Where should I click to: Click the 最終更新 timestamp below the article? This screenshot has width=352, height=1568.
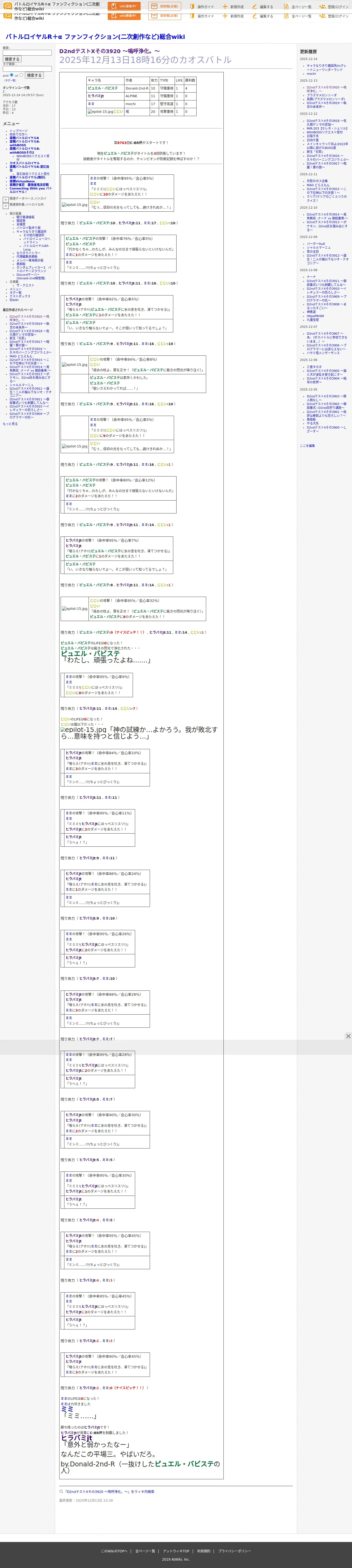86,1500
